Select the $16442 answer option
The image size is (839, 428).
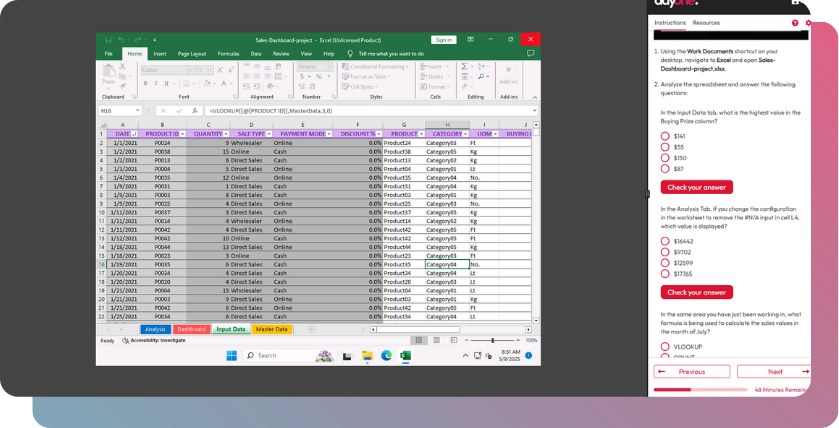[665, 241]
